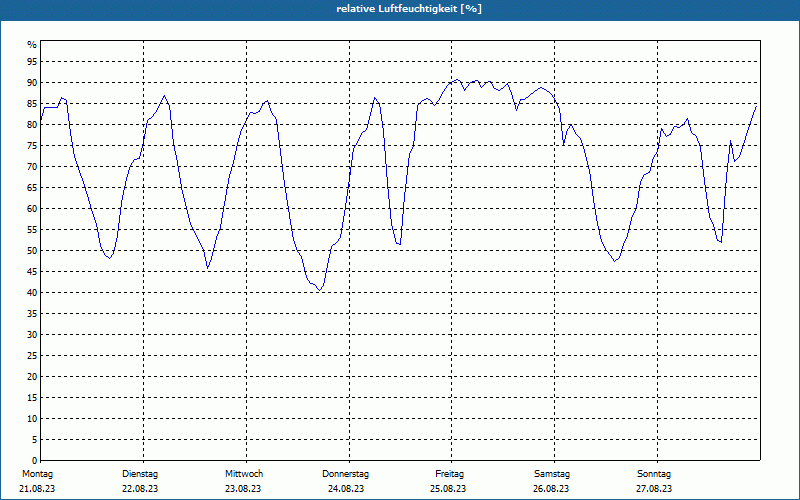Click the 10 y-axis value
This screenshot has width=800, height=500.
(32, 419)
